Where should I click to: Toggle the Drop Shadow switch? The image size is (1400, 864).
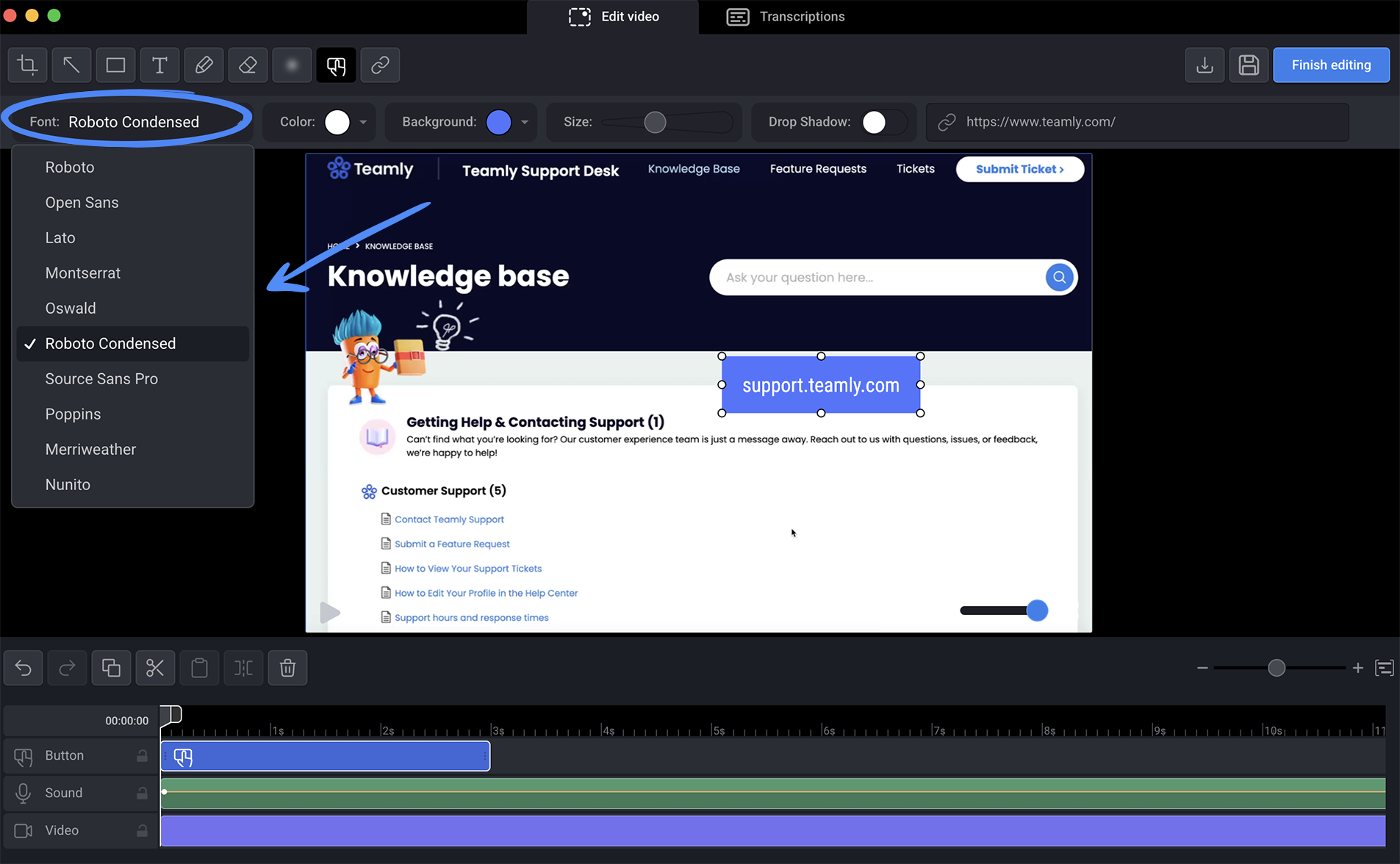(x=885, y=122)
